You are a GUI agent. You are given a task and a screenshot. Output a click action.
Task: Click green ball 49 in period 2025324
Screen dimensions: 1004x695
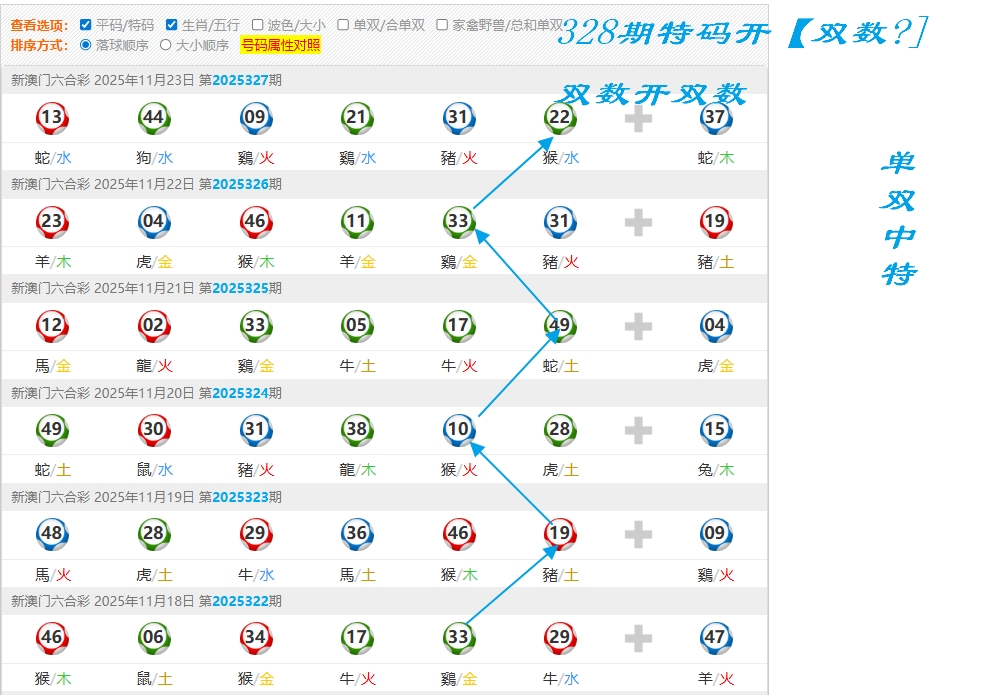(x=51, y=430)
